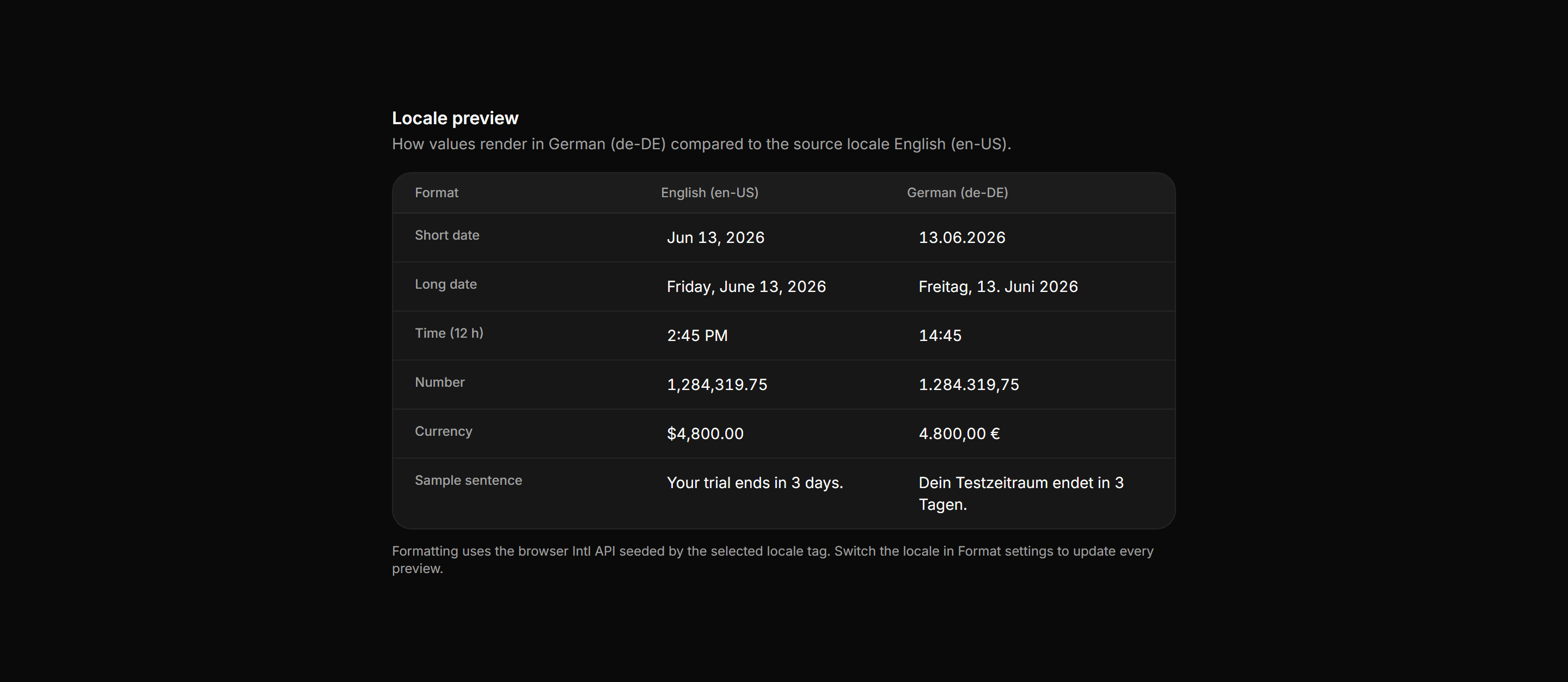1568x682 pixels.
Task: Select the 'Sample sentence' row label
Action: pyautogui.click(x=468, y=480)
